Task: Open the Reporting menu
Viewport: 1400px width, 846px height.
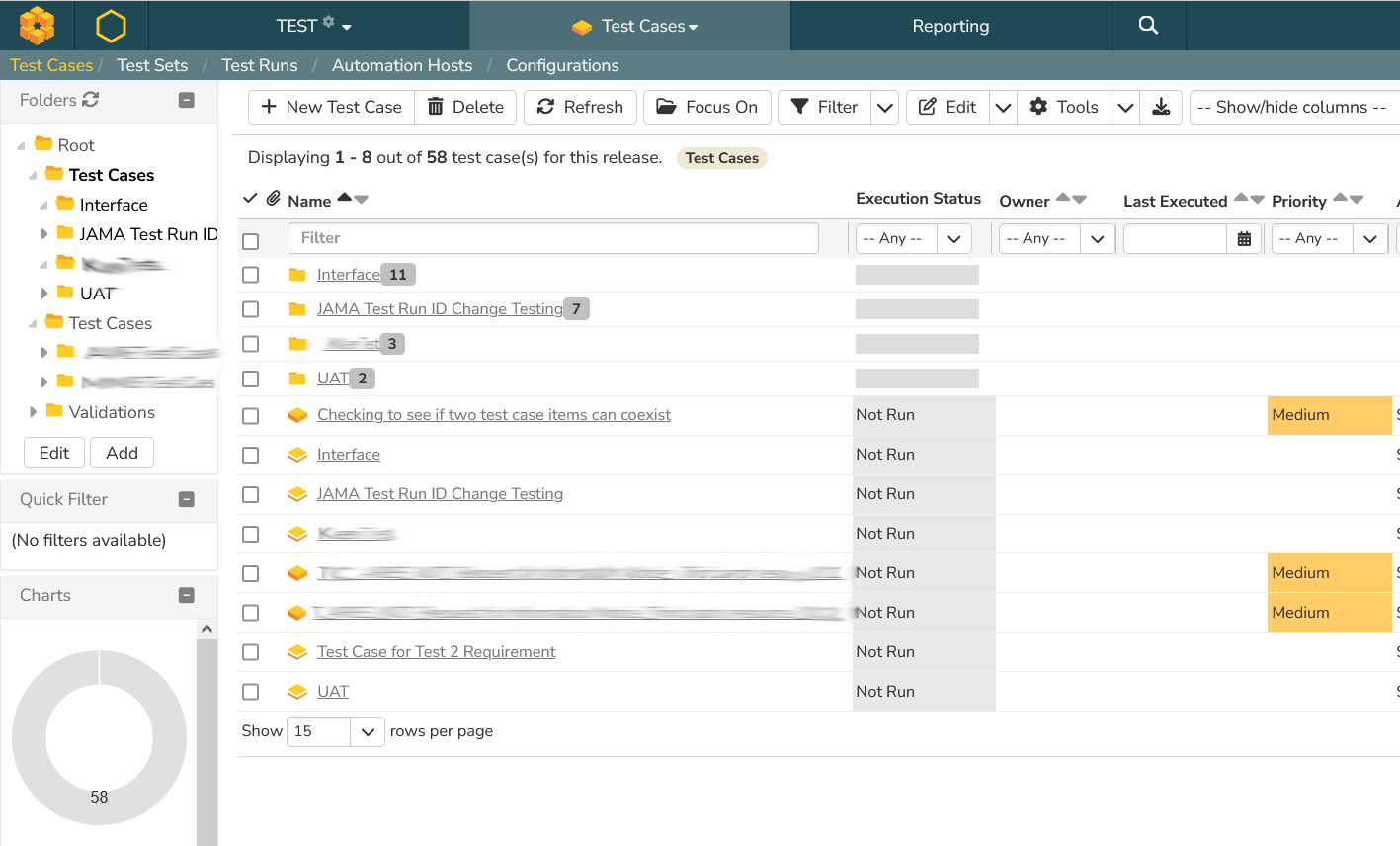Action: click(950, 26)
